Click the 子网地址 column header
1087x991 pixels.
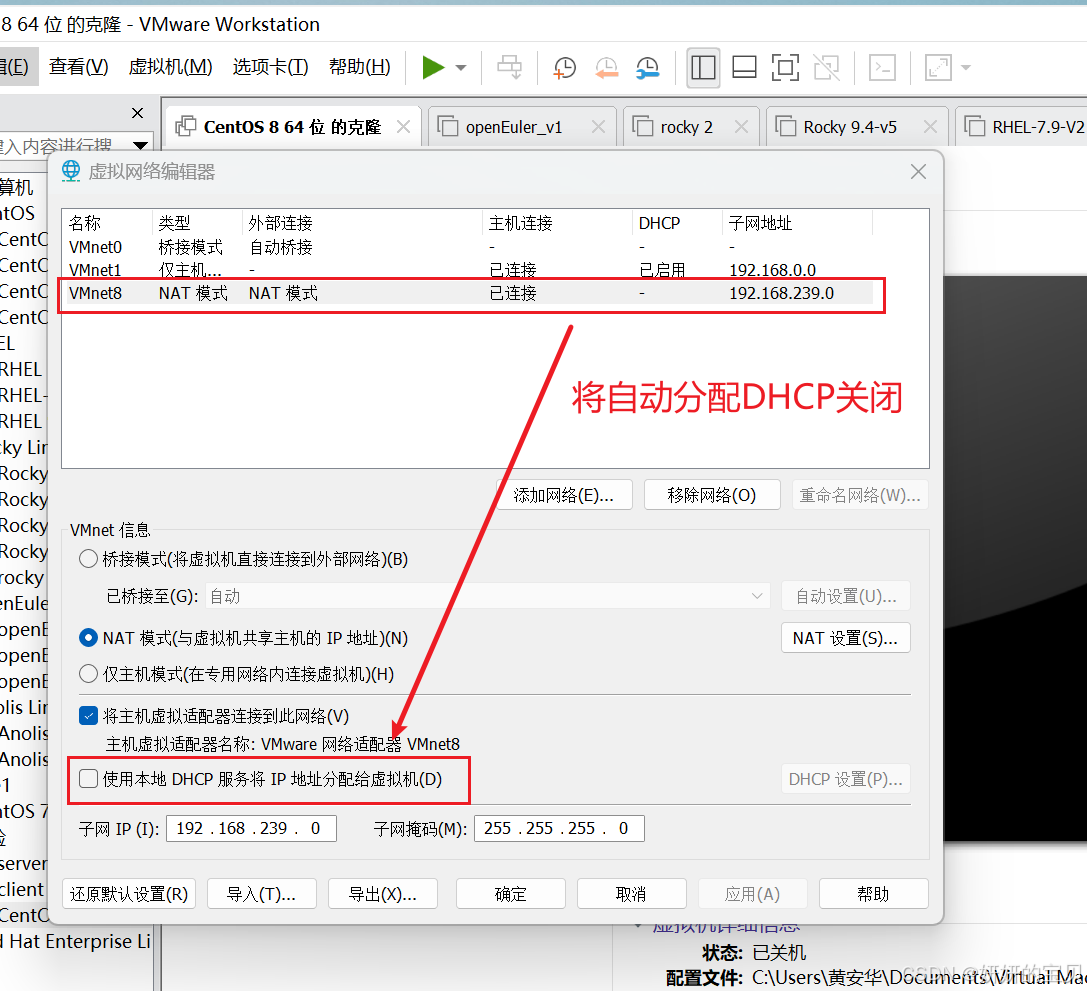(x=797, y=223)
